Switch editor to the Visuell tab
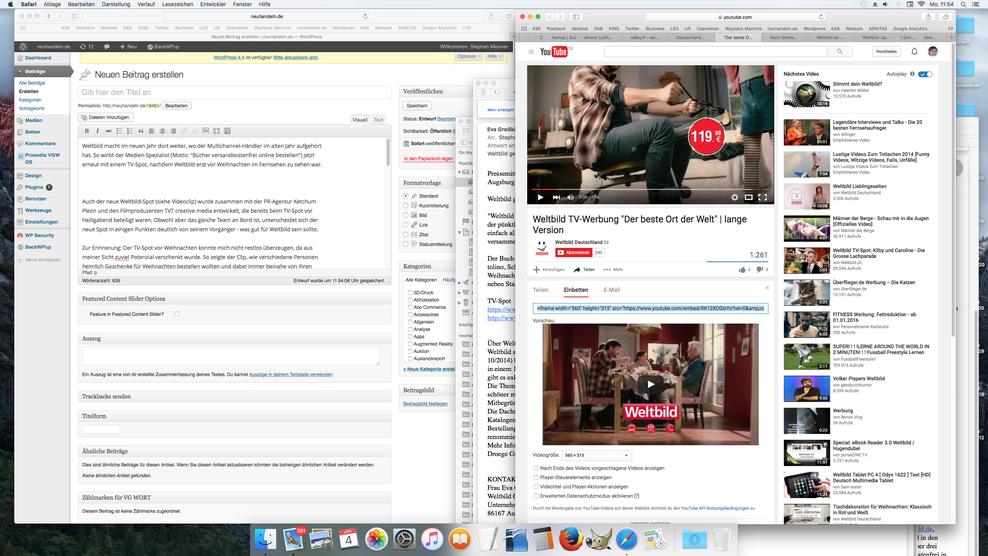The image size is (988, 556). (x=360, y=120)
